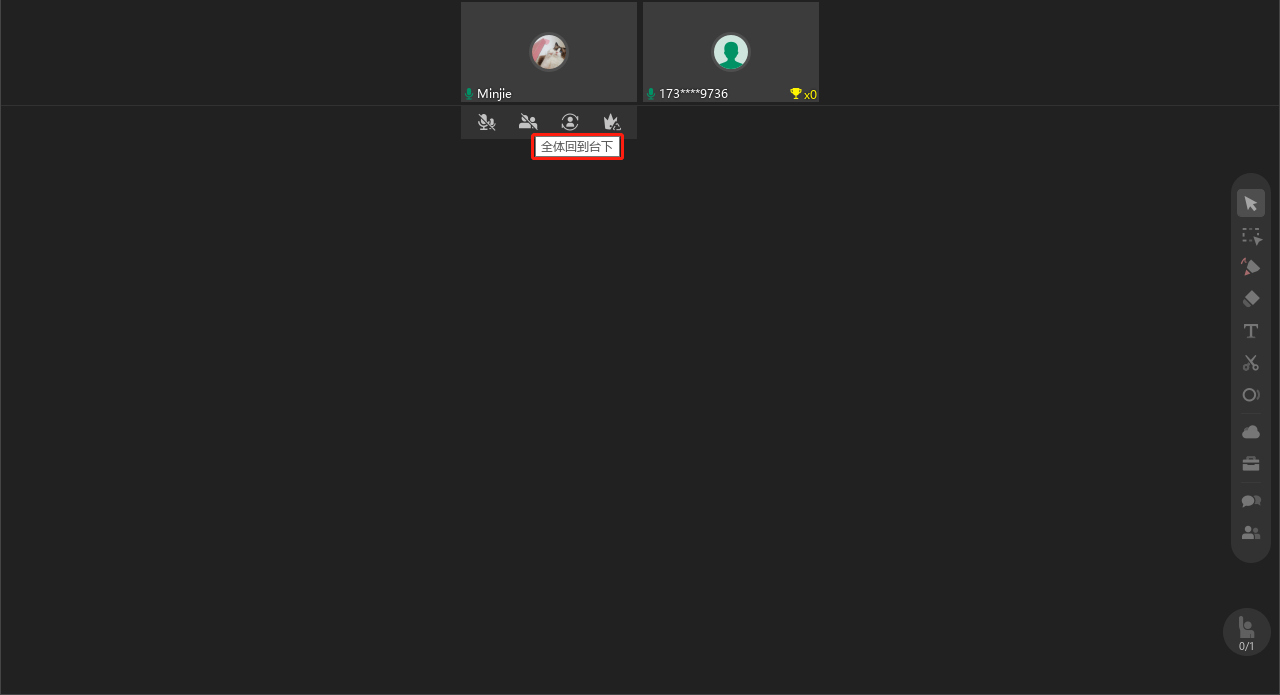Viewport: 1280px width, 695px height.
Task: Send everyone back off stage
Action: click(528, 122)
